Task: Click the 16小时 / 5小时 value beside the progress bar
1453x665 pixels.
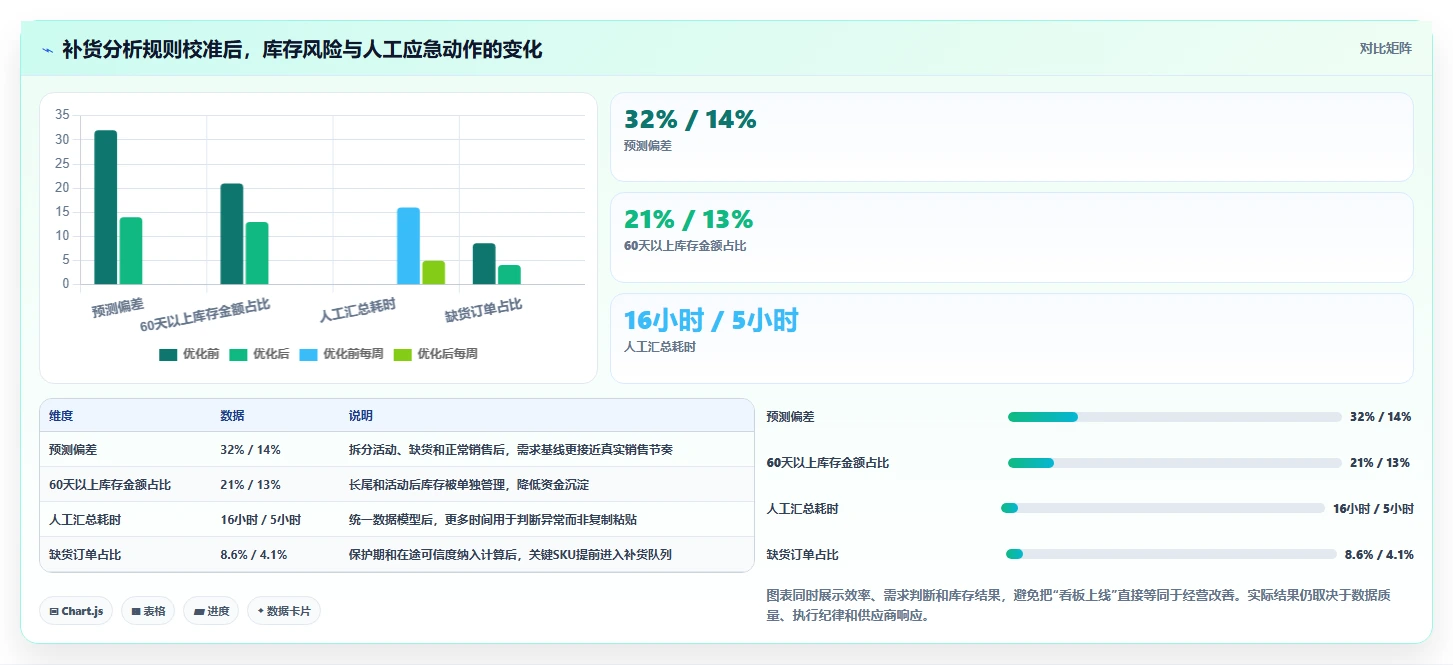Action: [1373, 509]
